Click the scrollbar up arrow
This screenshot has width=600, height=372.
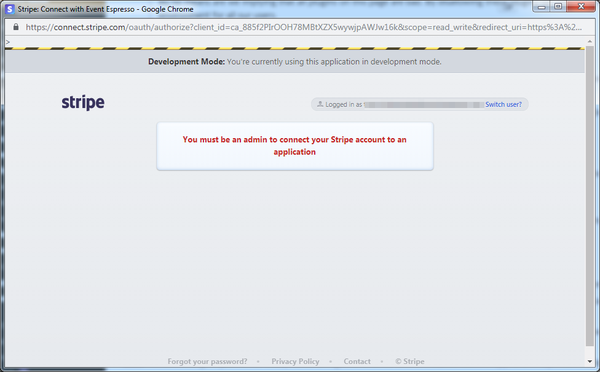click(589, 41)
